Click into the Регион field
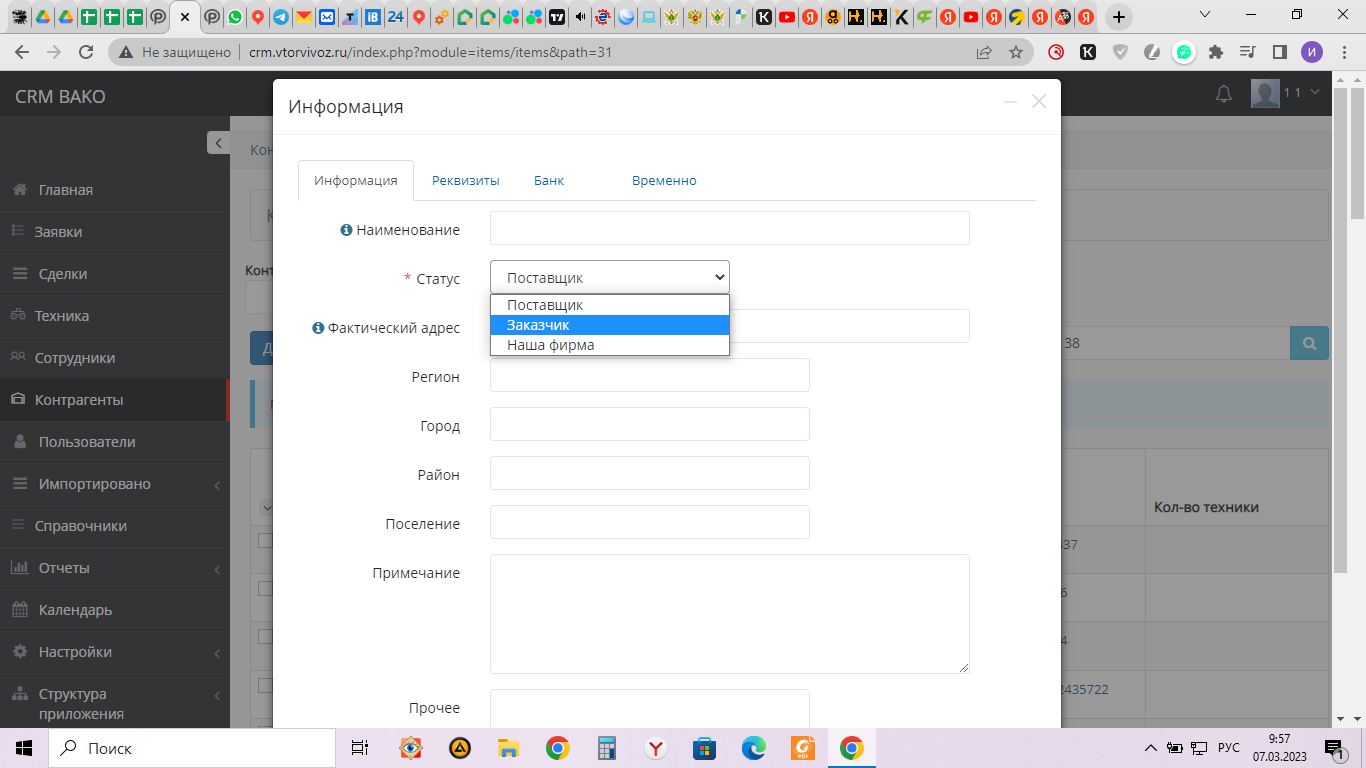Image resolution: width=1366 pixels, height=768 pixels. (650, 375)
